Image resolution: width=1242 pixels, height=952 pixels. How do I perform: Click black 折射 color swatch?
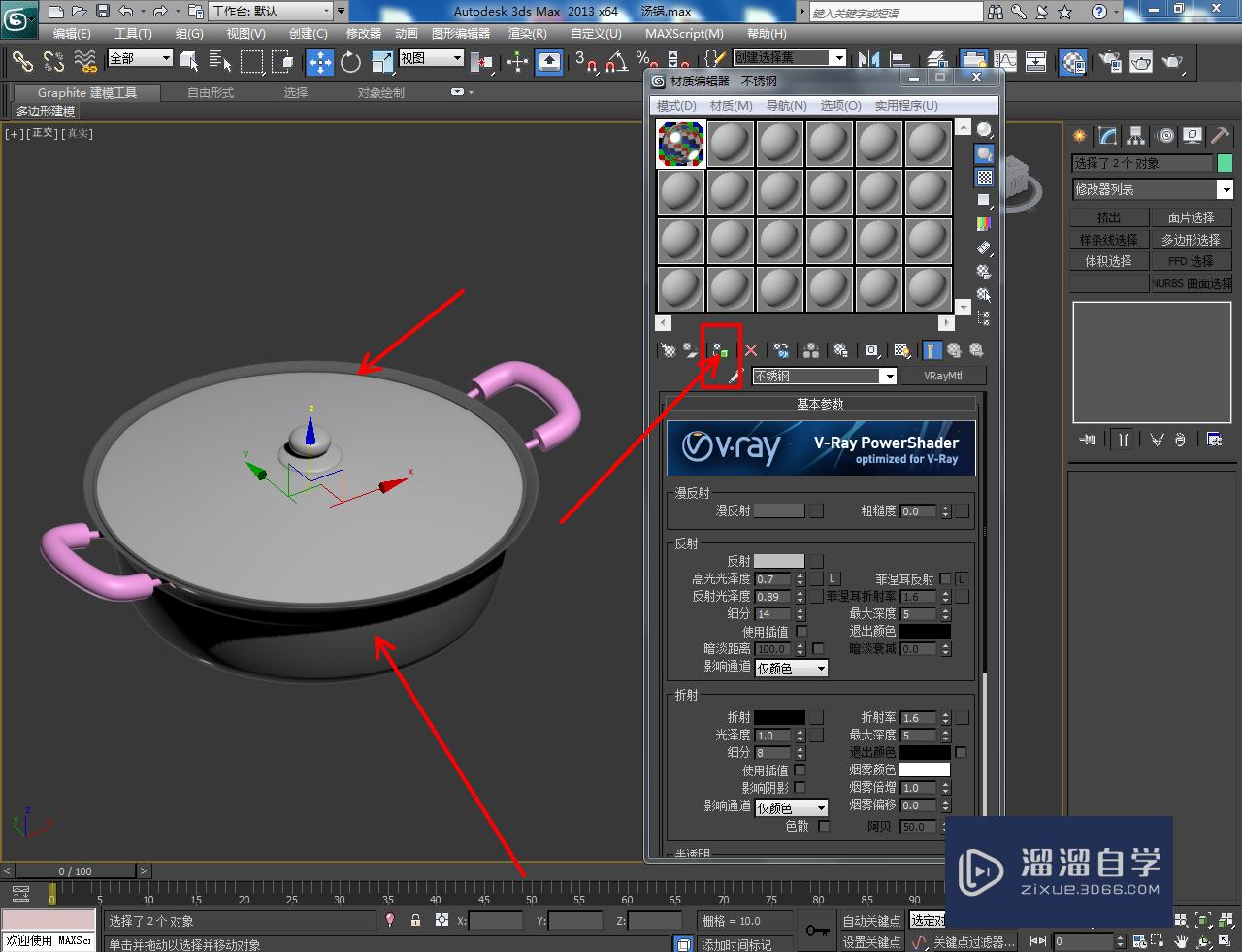(779, 717)
